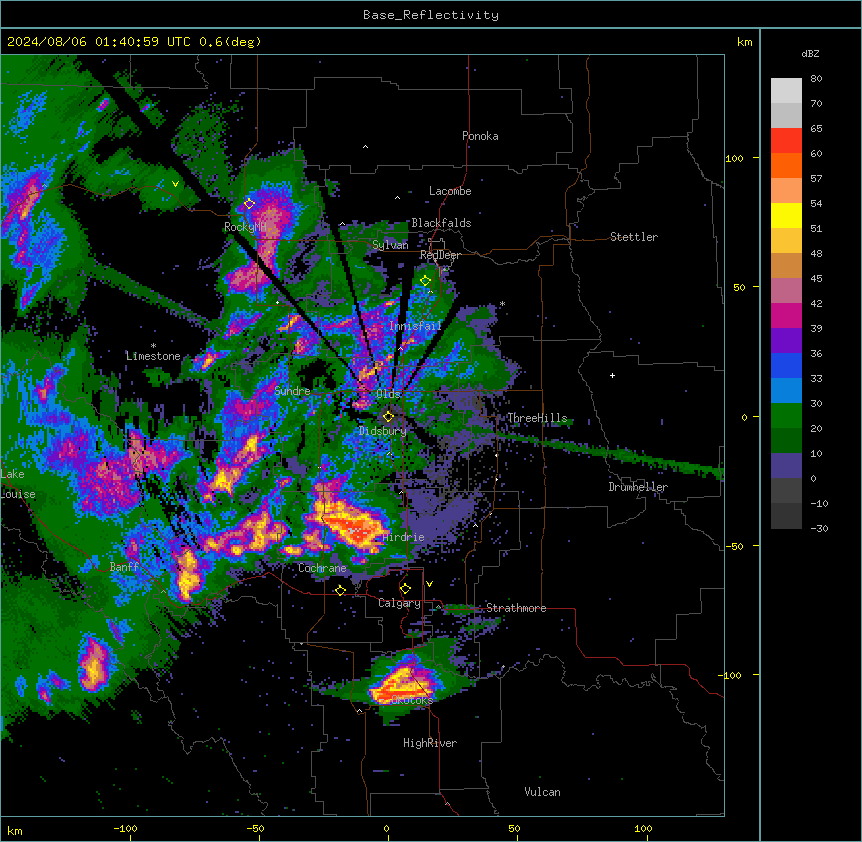Select the light gray 70-80 dBZ swatch
Screen dimensions: 862x842
pos(786,91)
